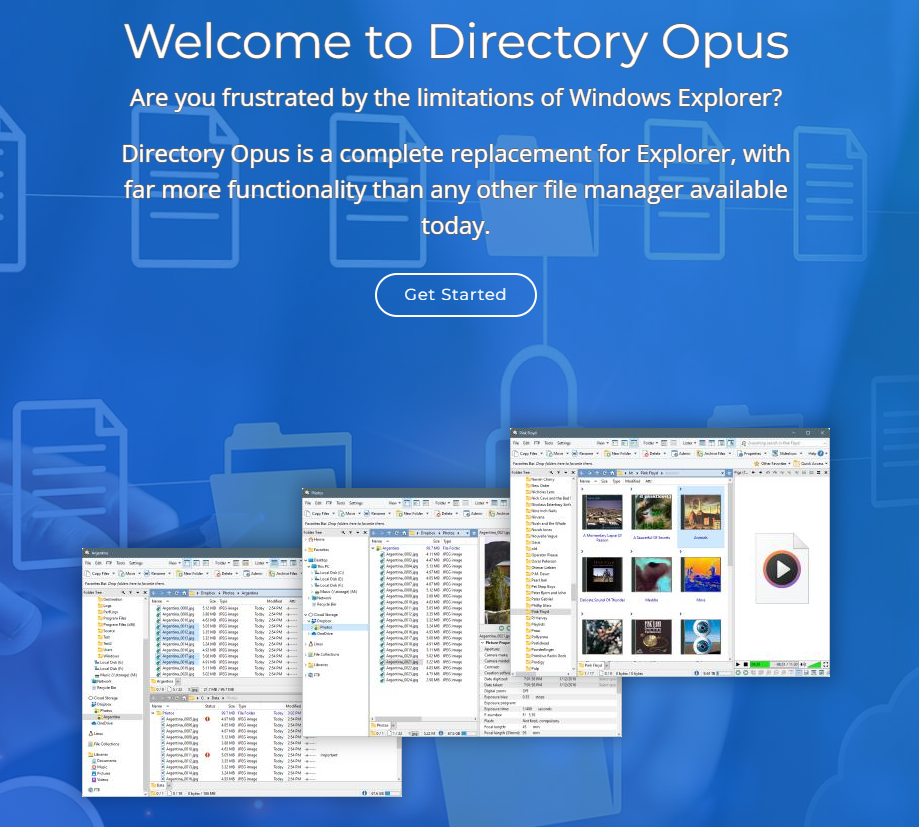Open the File menu in Pink Floyd window
This screenshot has height=827, width=919.
(516, 443)
